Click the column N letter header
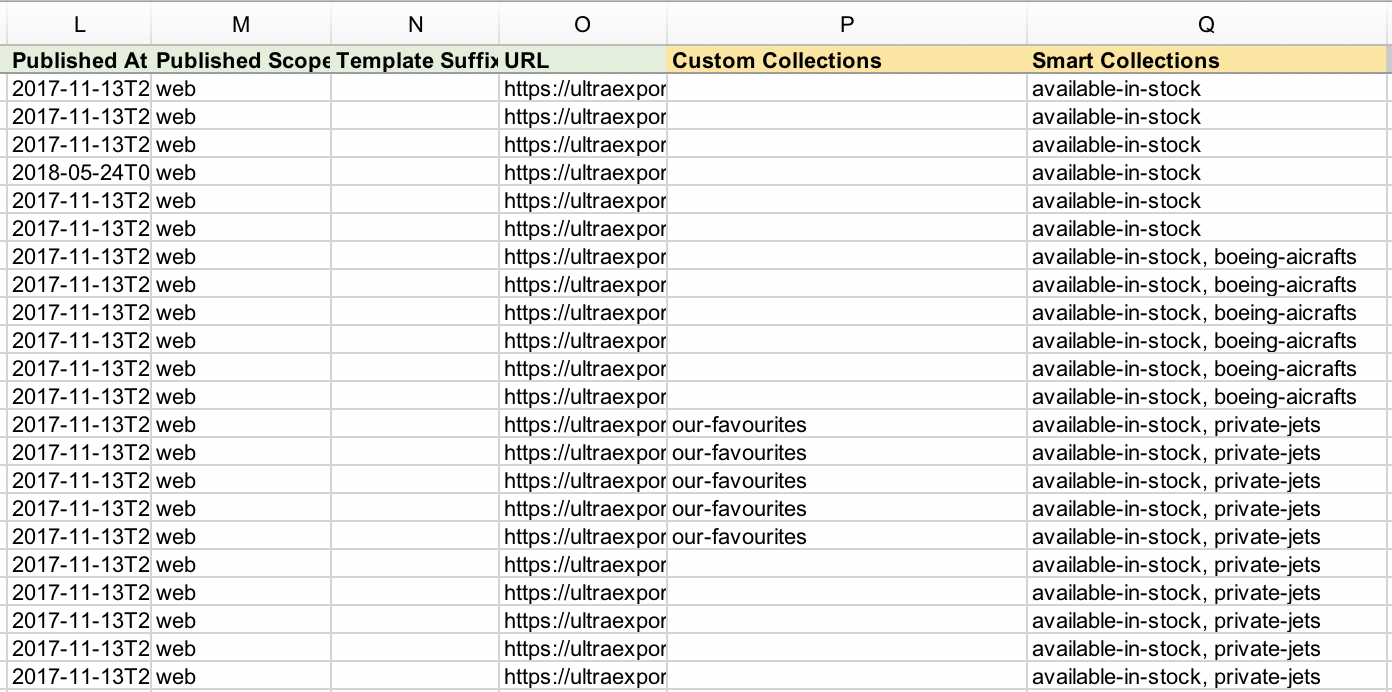Screen dimensions: 1392x692 [415, 25]
